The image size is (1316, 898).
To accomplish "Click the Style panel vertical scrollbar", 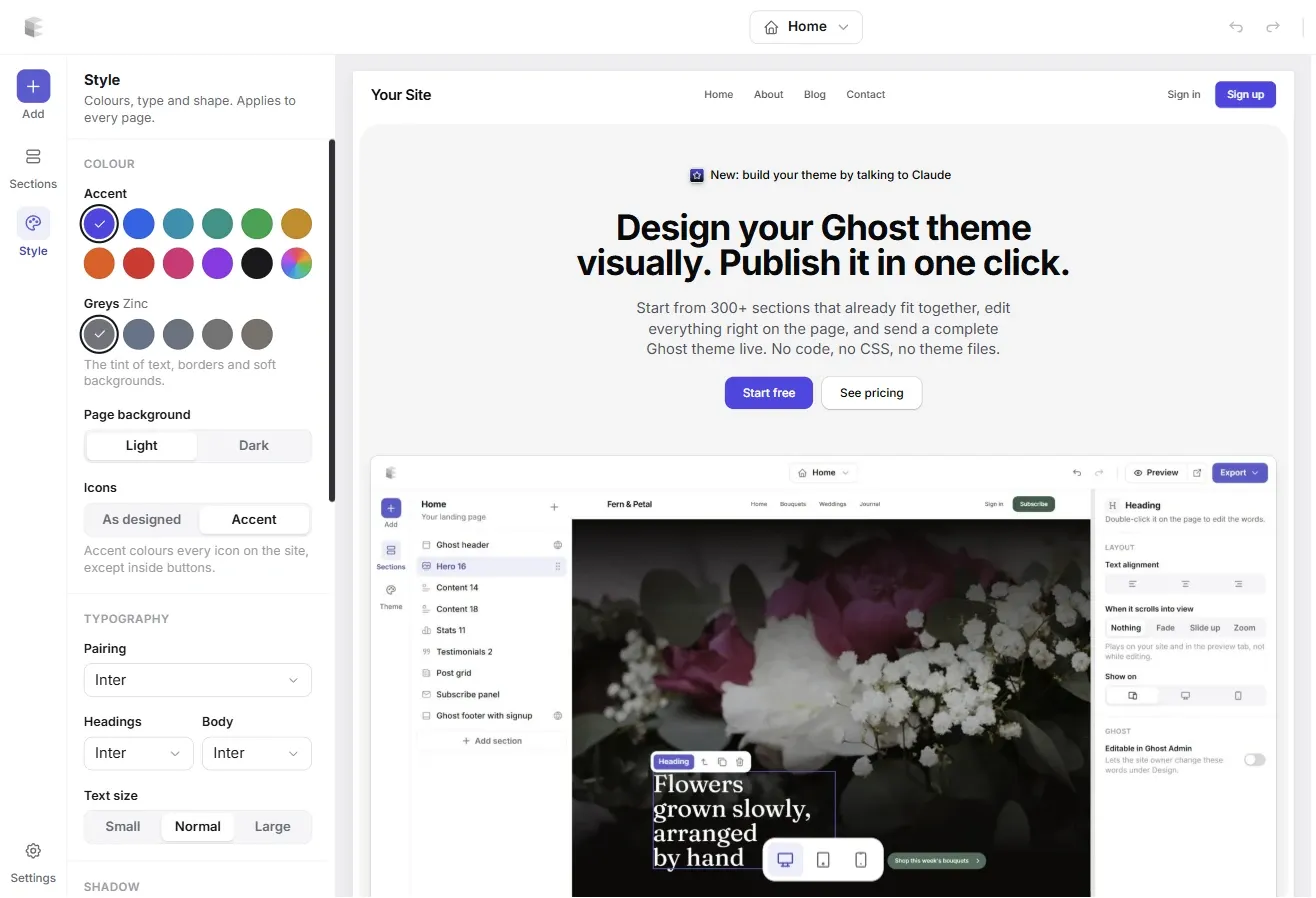I will coord(332,320).
